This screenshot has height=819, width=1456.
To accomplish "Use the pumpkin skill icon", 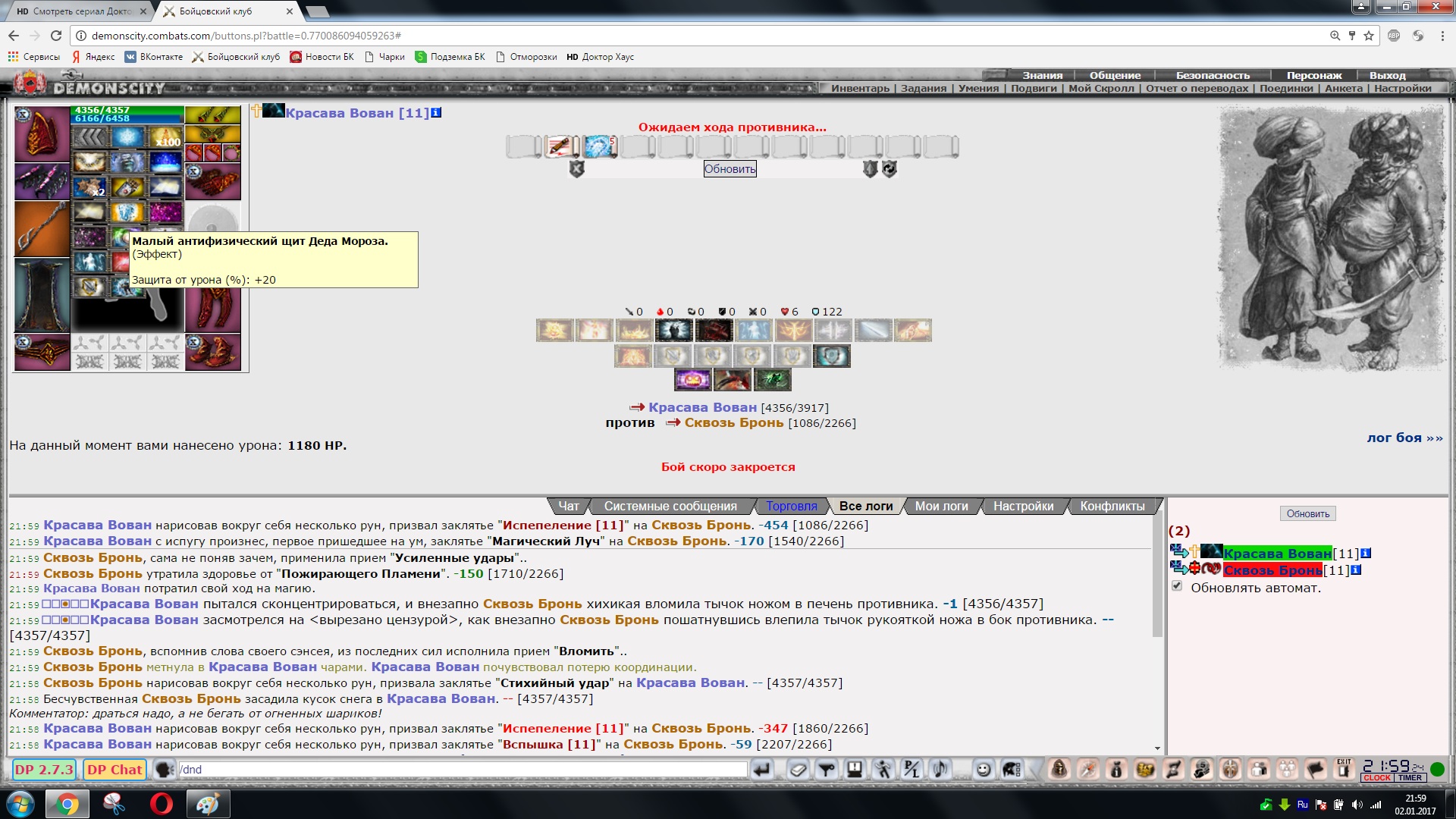I will tap(693, 379).
